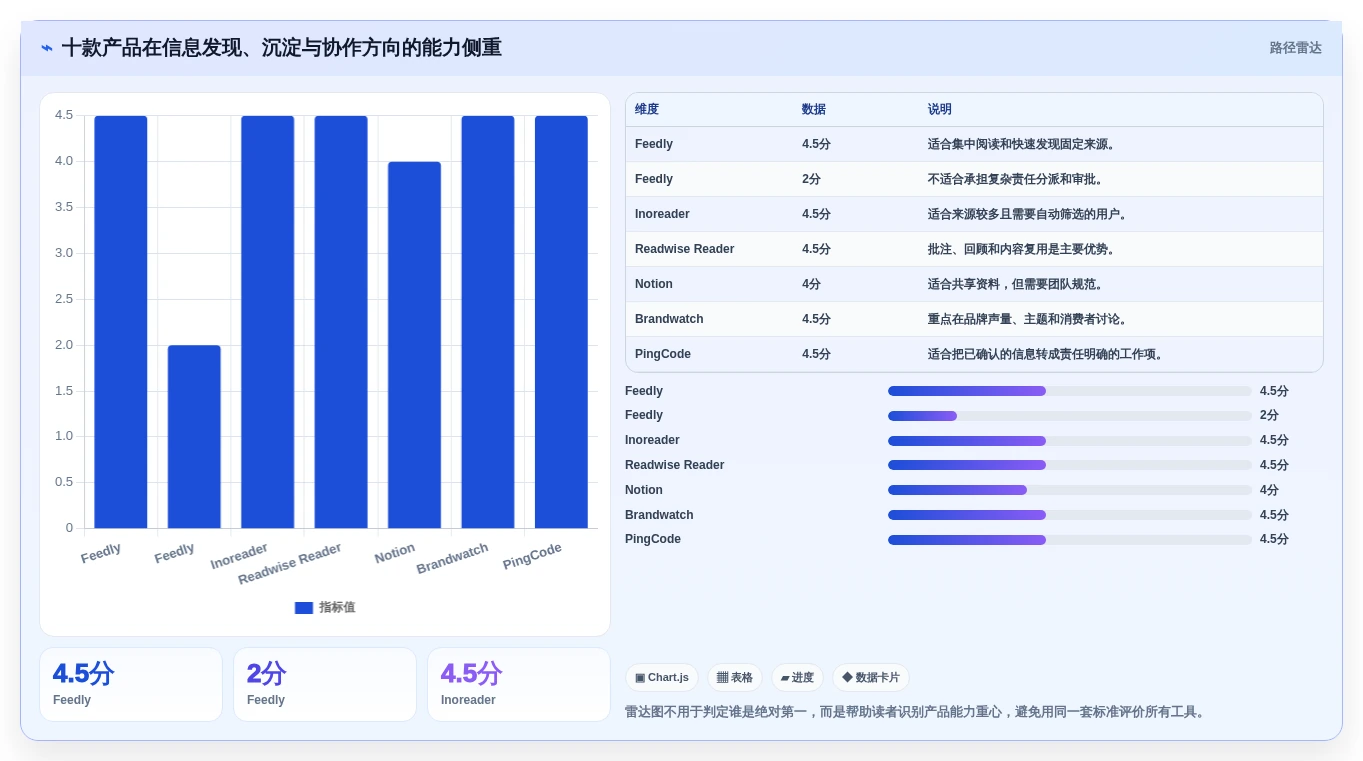Viewport: 1363px width, 761px height.
Task: Open the Feedly 2分 data card
Action: pyautogui.click(x=325, y=685)
